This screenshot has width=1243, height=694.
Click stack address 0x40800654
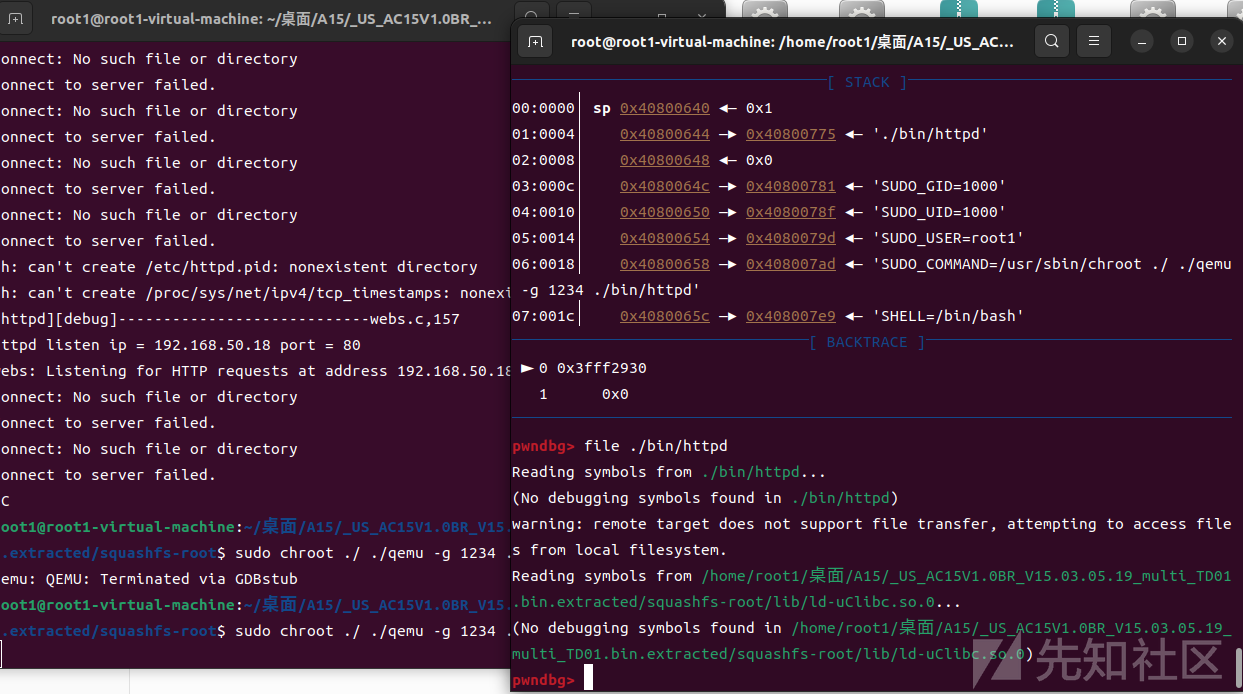[x=664, y=238]
